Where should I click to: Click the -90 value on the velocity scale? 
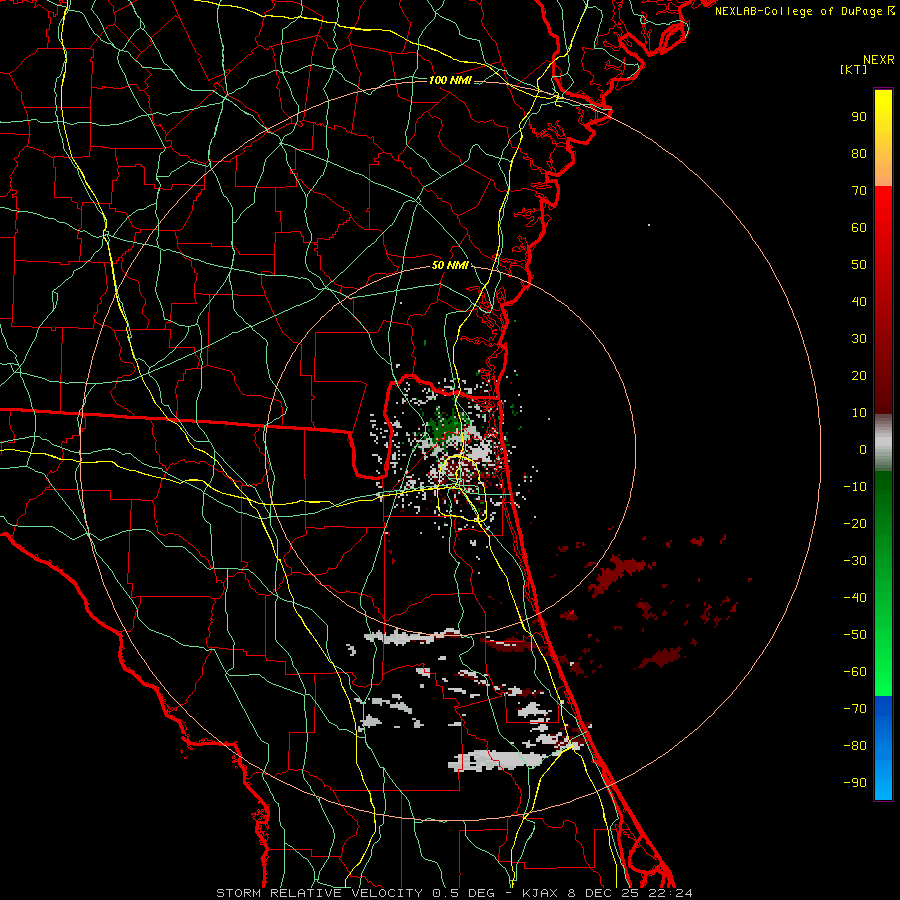855,783
